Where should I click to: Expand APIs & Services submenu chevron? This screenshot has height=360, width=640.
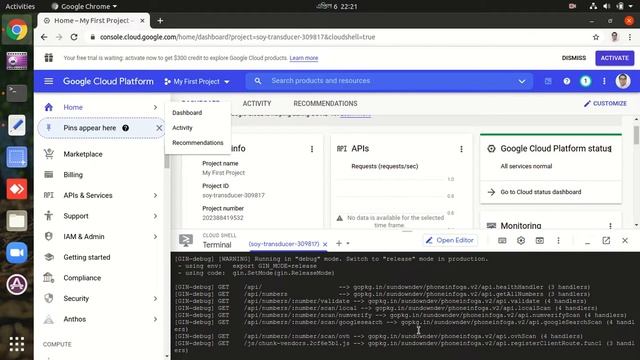[x=155, y=196]
